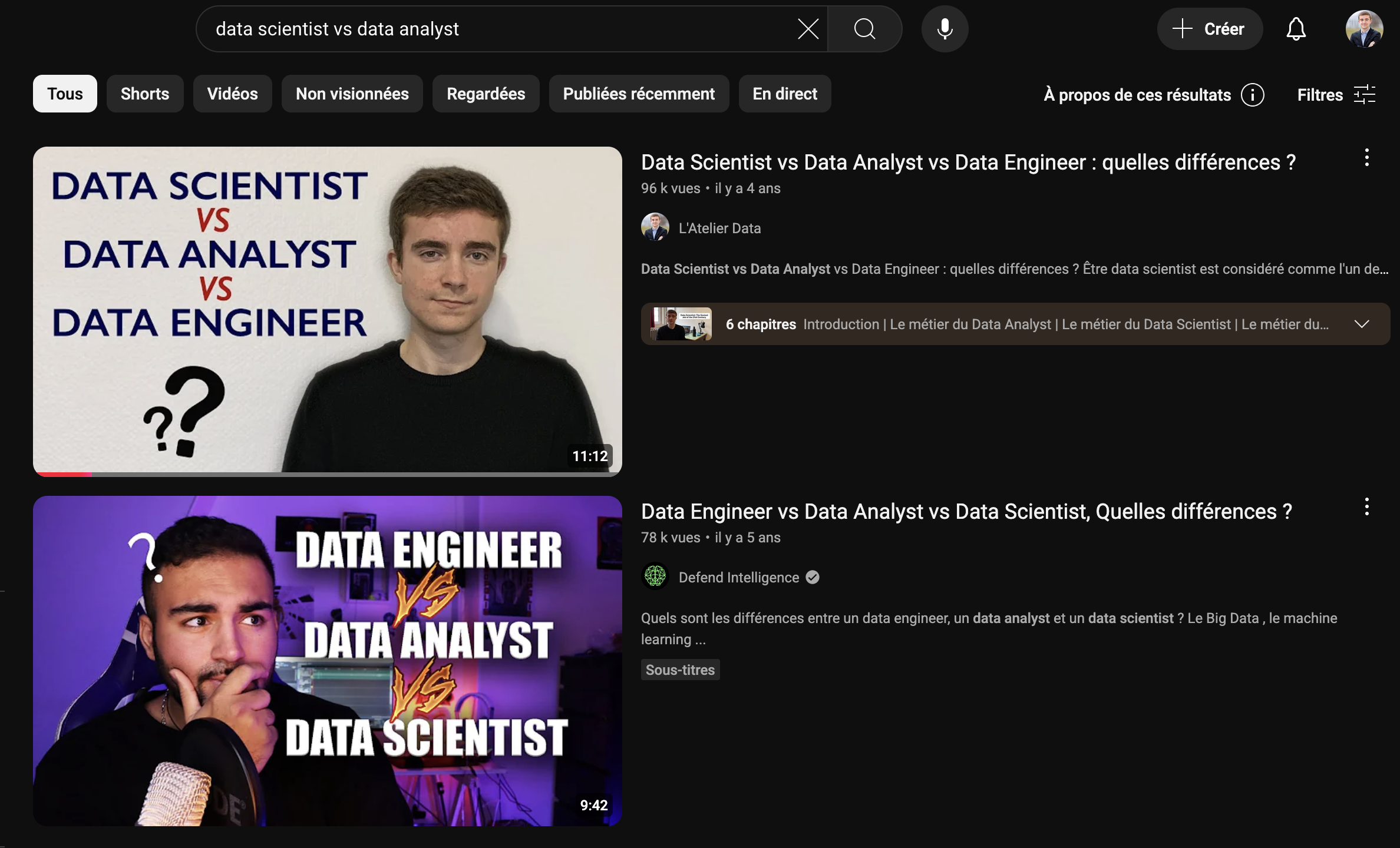Expand the 6 chapitres chevron
Image resolution: width=1400 pixels, height=848 pixels.
pos(1362,324)
